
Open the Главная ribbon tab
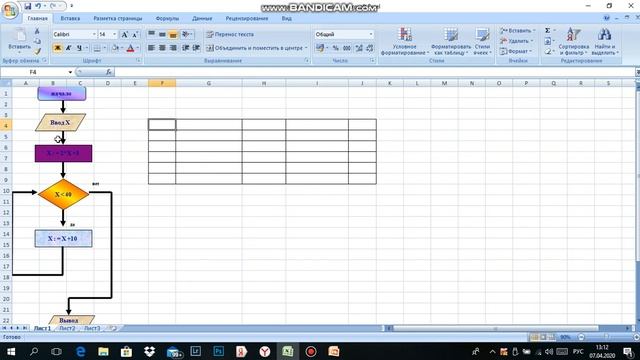(37, 18)
